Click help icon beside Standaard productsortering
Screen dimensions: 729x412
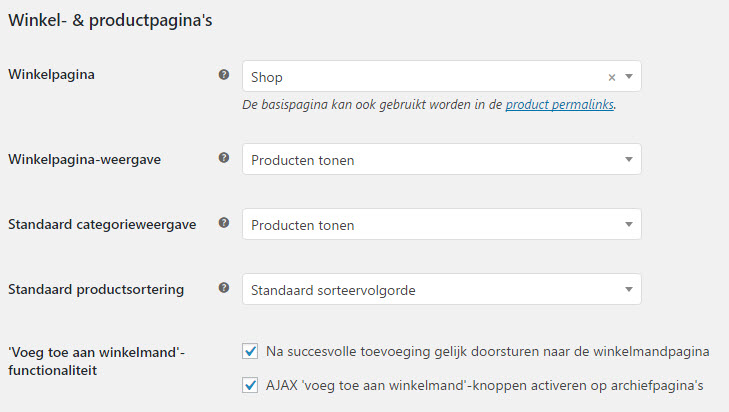(224, 288)
